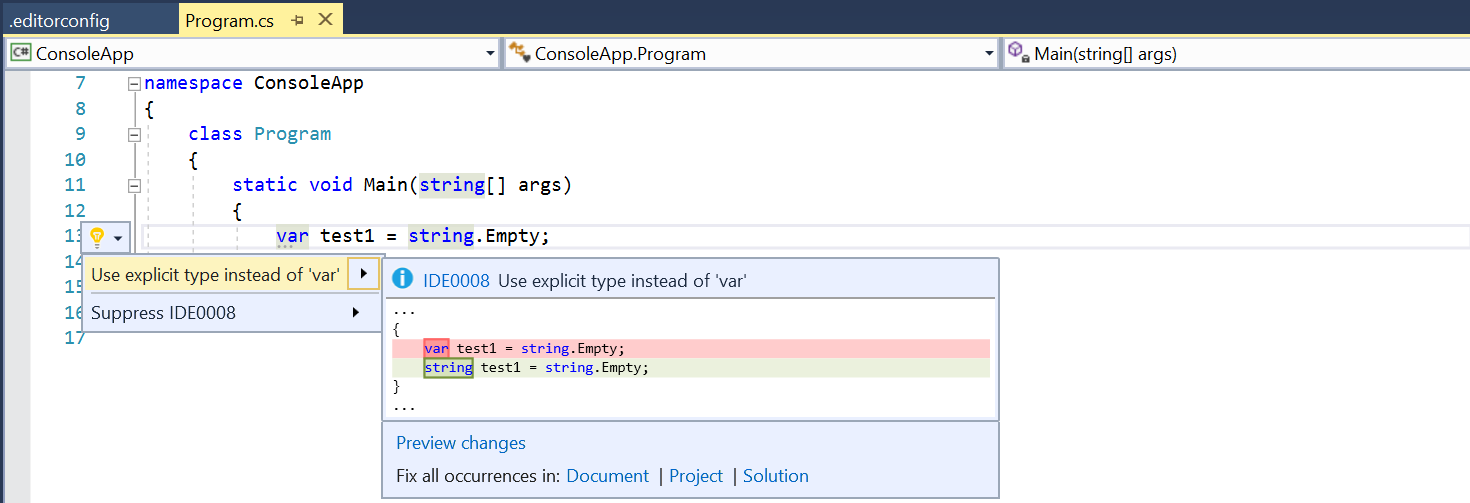Fix all occurrences in Project

[696, 476]
